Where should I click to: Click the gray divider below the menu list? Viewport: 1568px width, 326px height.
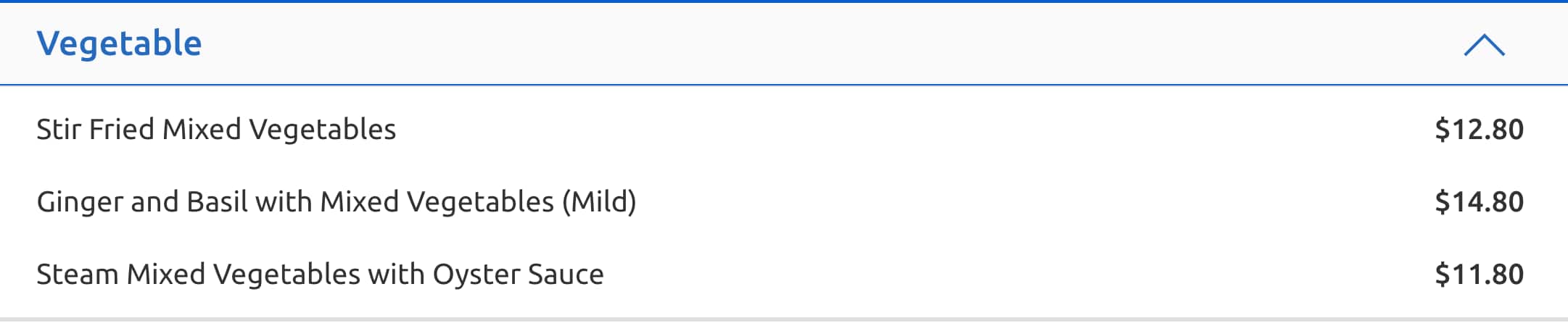784,319
